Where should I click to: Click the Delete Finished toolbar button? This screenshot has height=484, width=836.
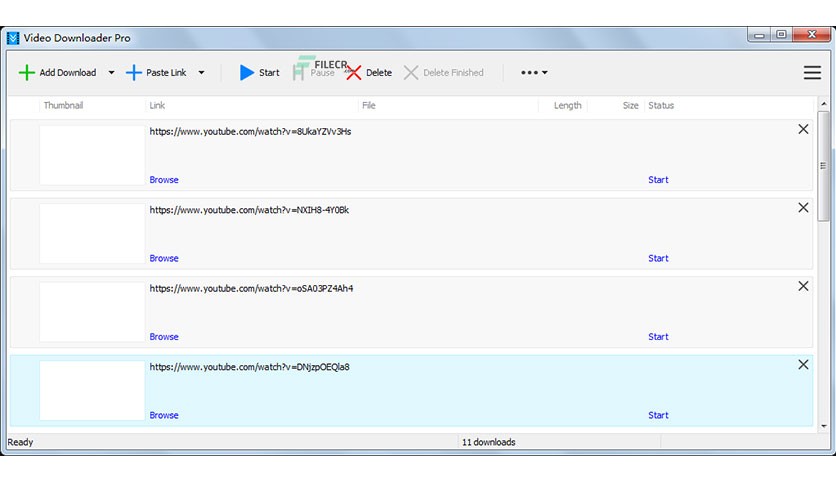(x=444, y=72)
